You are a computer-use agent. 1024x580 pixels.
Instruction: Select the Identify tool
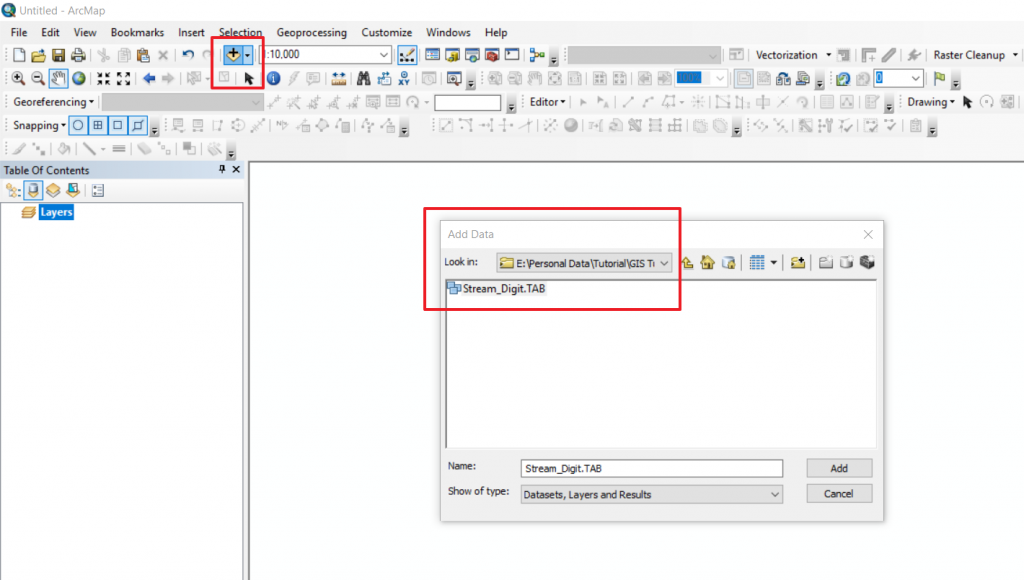273,79
